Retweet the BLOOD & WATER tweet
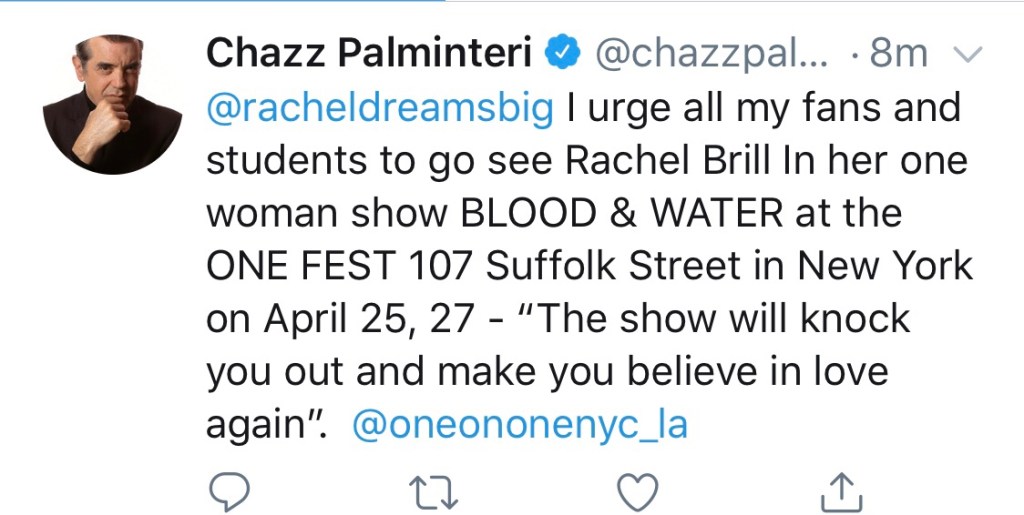Viewport: 1024px width, 515px height. coord(431,491)
